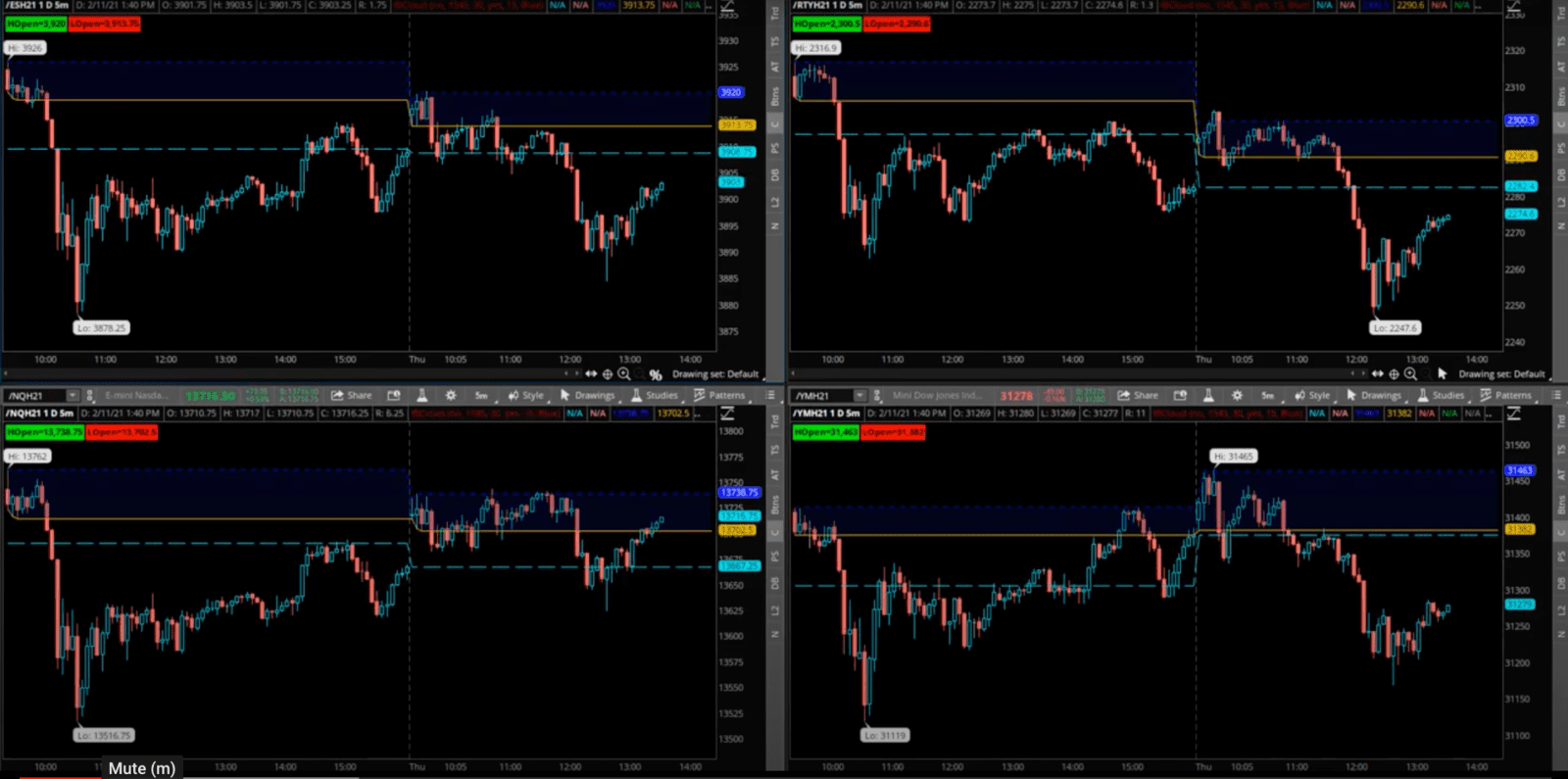Open Btns side tab beside /ESH21 chart

pyautogui.click(x=775, y=96)
